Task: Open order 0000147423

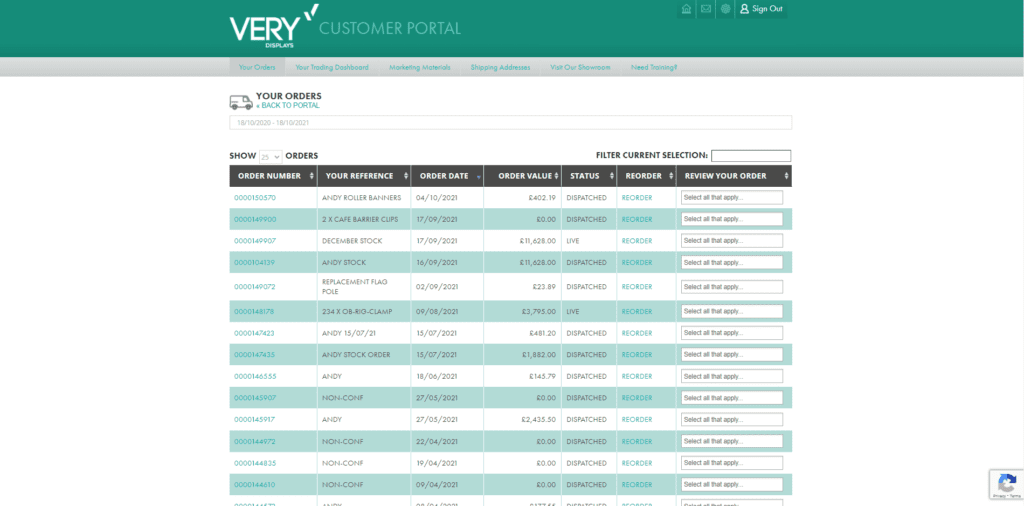Action: [255, 333]
